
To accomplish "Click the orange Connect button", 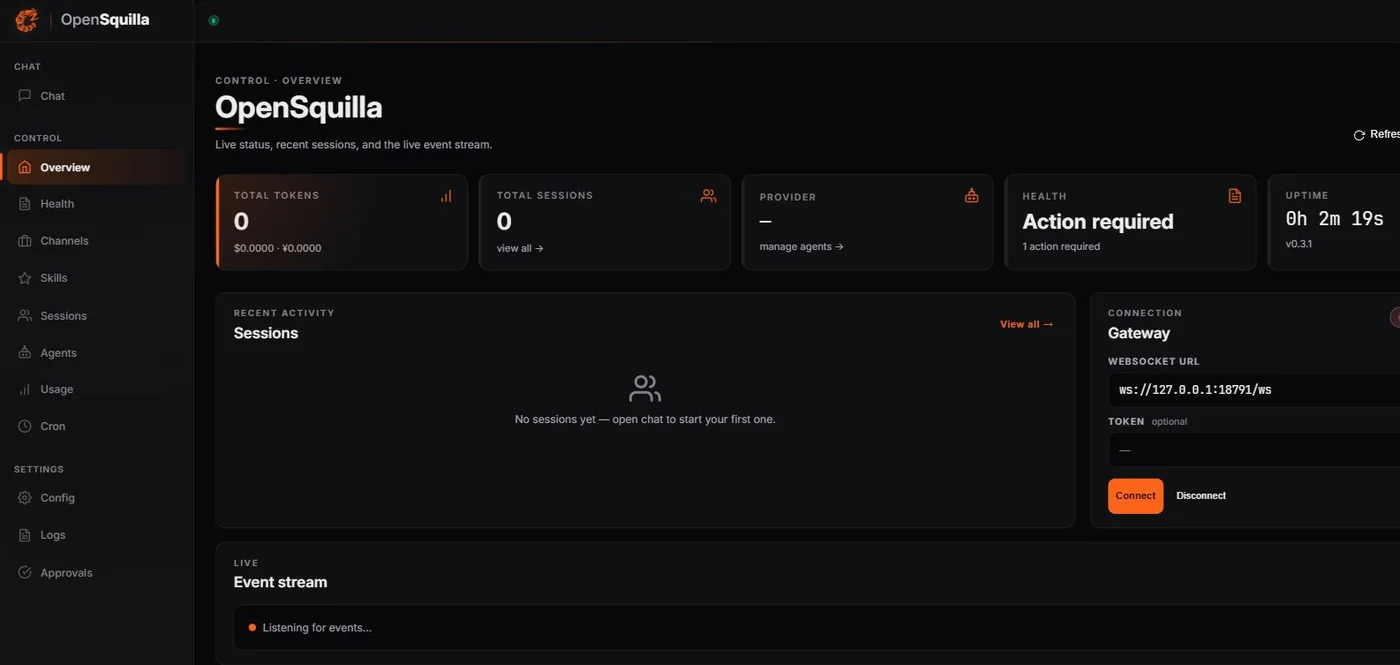I will click(x=1135, y=496).
